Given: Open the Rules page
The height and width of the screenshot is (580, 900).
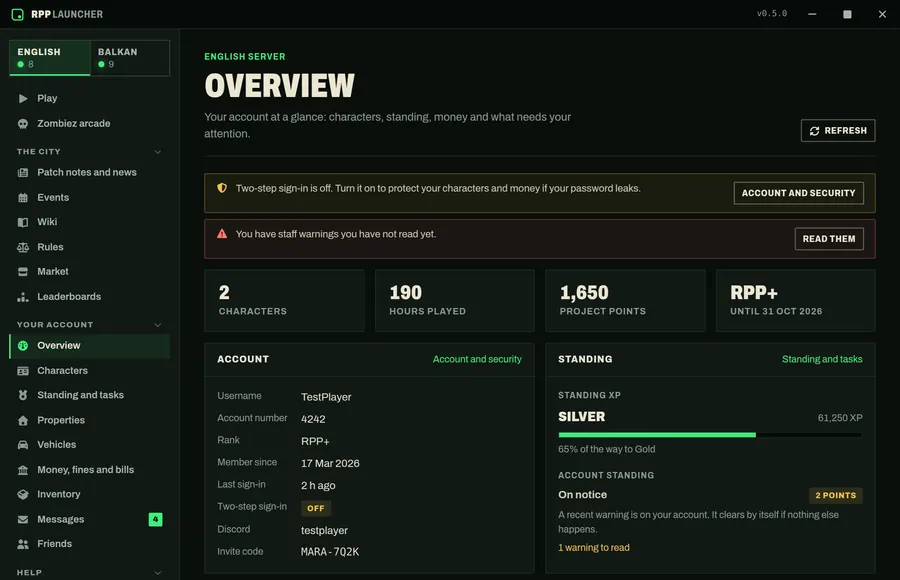Looking at the screenshot, I should [x=90, y=248].
